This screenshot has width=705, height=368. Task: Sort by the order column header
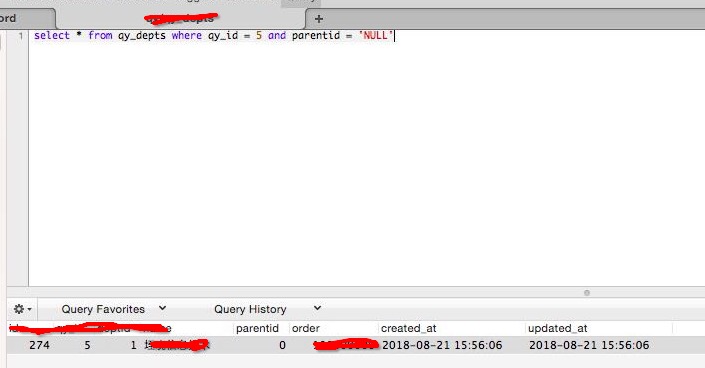click(306, 328)
